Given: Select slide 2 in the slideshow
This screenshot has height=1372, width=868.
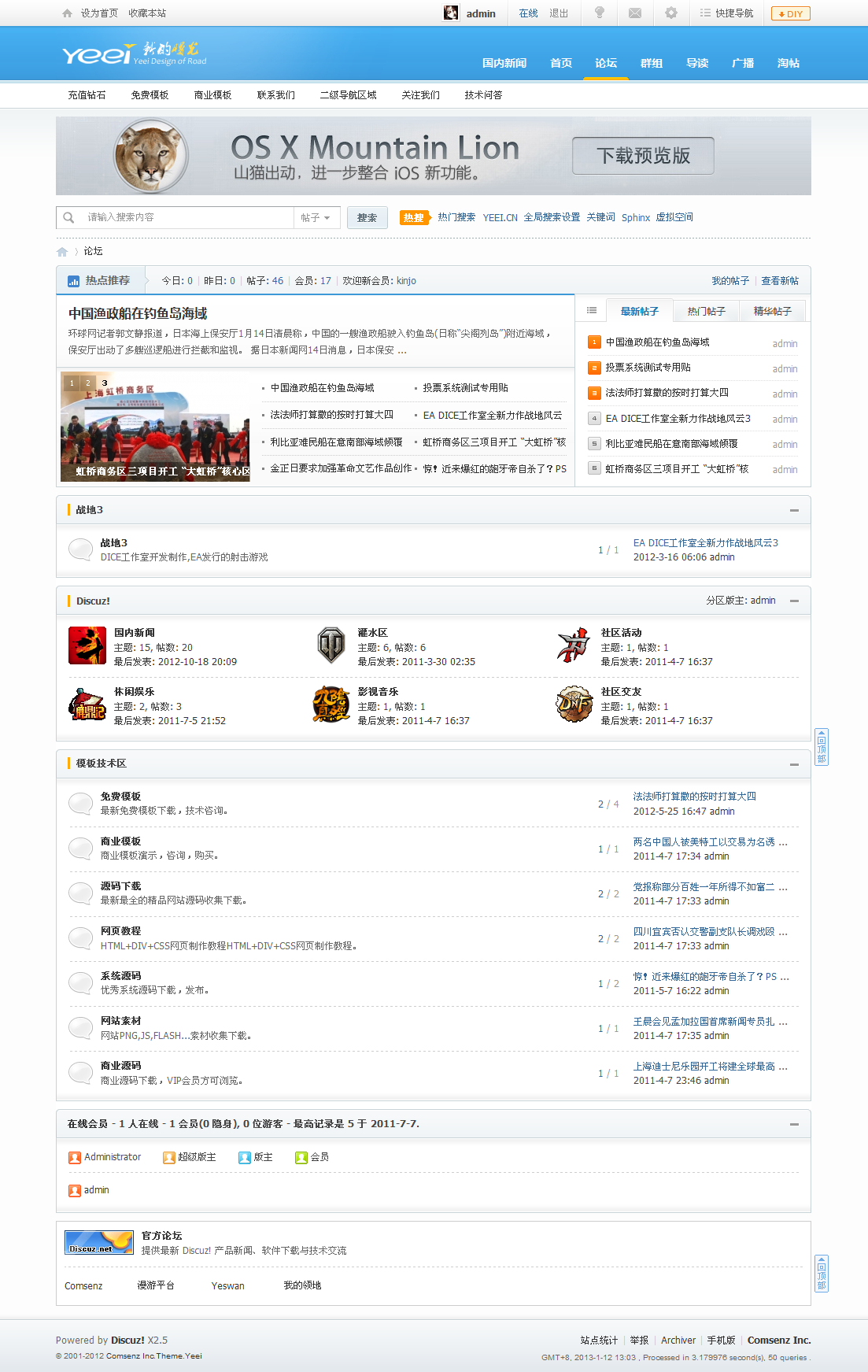Looking at the screenshot, I should [88, 383].
